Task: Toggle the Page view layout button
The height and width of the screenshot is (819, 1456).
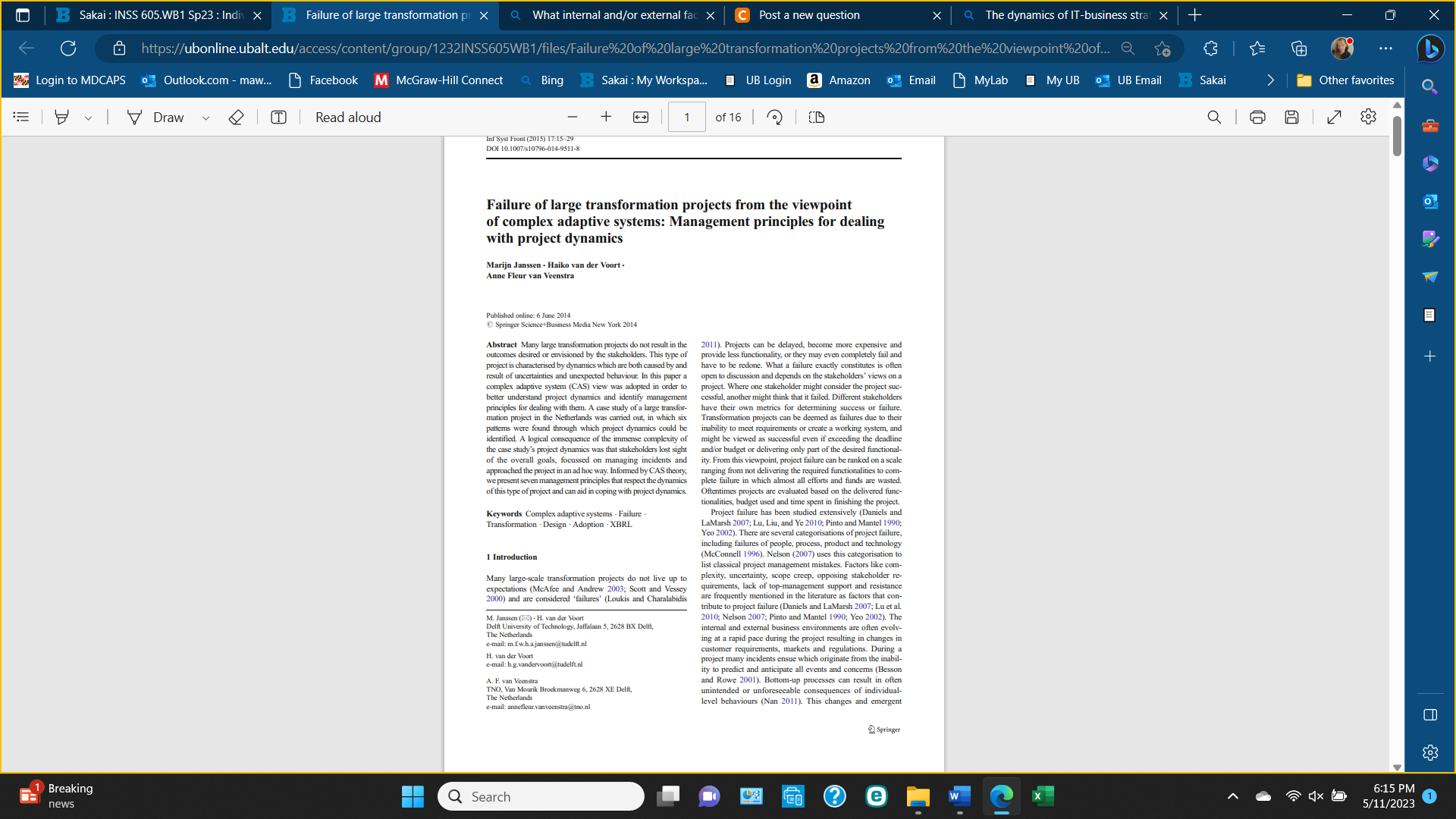Action: pyautogui.click(x=817, y=117)
